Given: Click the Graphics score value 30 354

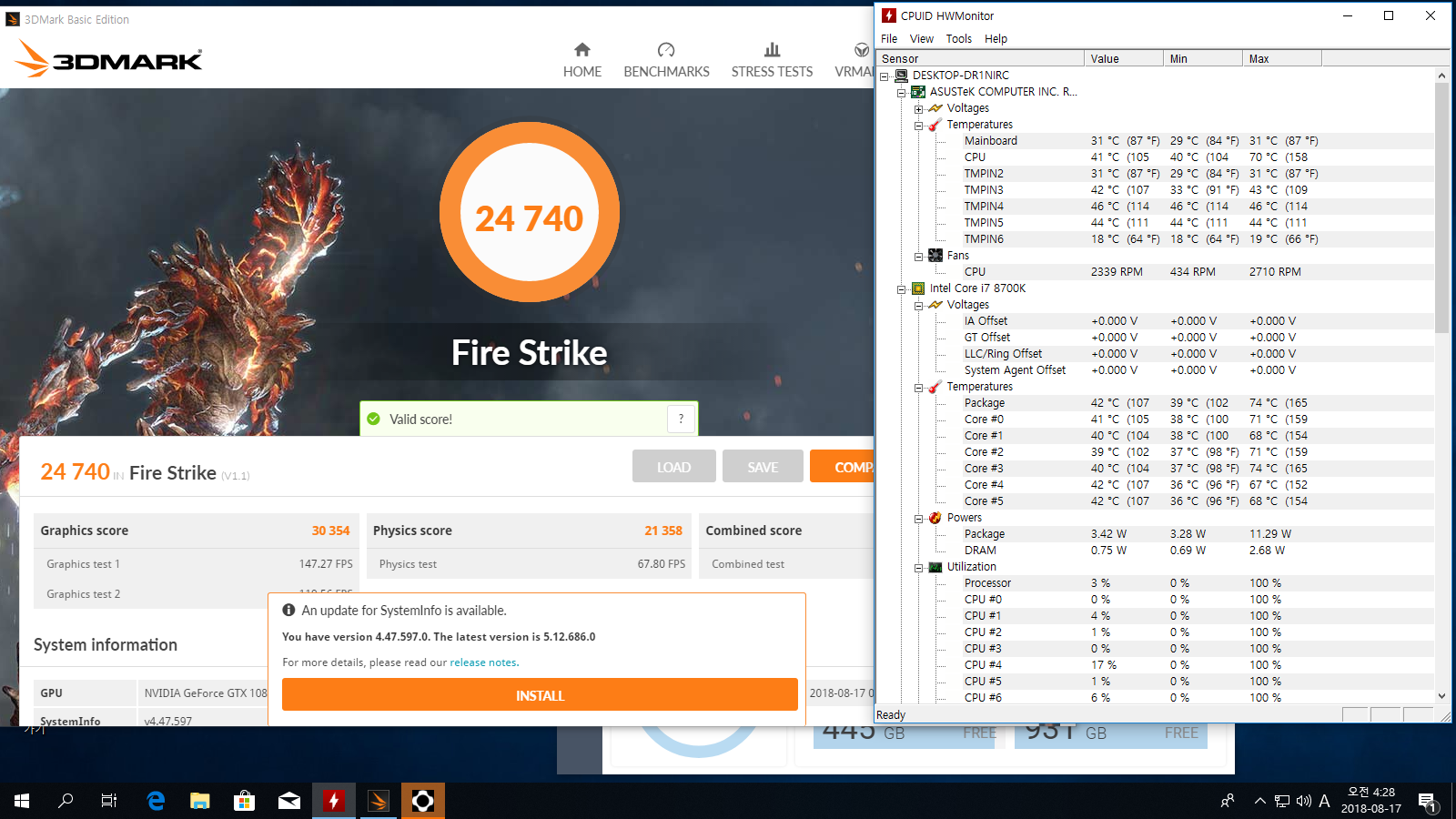Looking at the screenshot, I should (x=330, y=531).
